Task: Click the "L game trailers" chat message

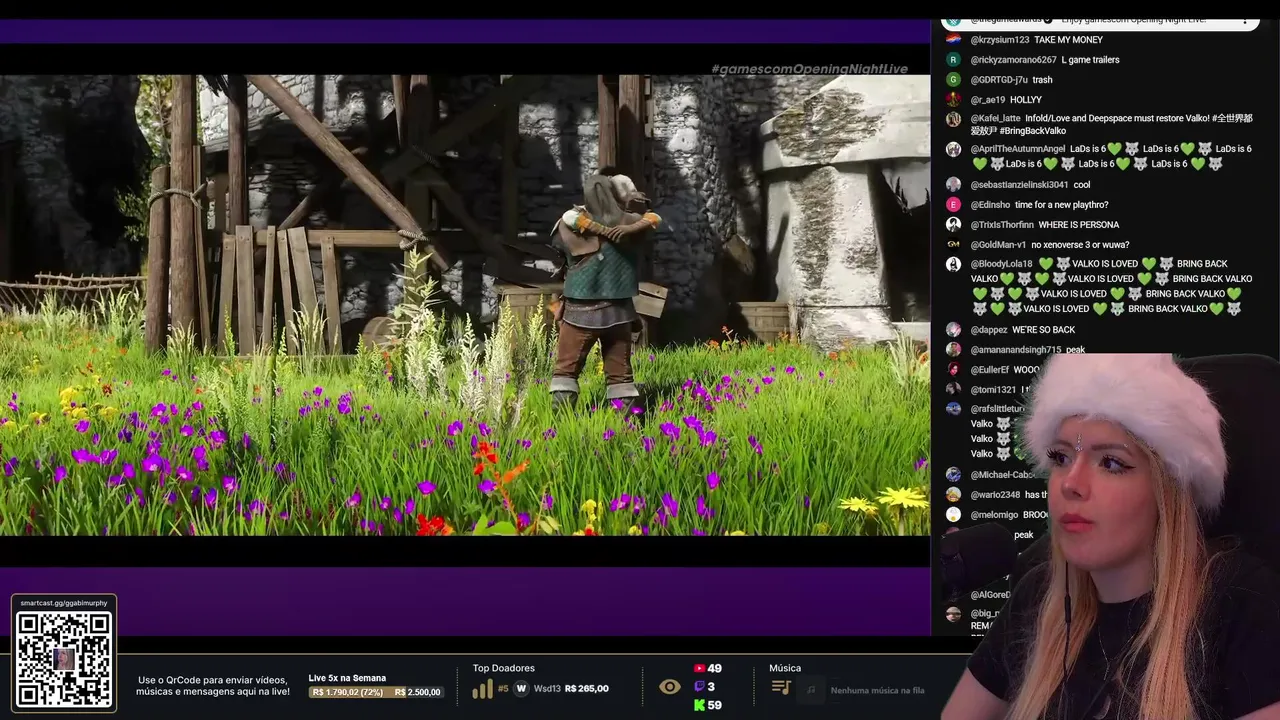Action: (x=1090, y=60)
